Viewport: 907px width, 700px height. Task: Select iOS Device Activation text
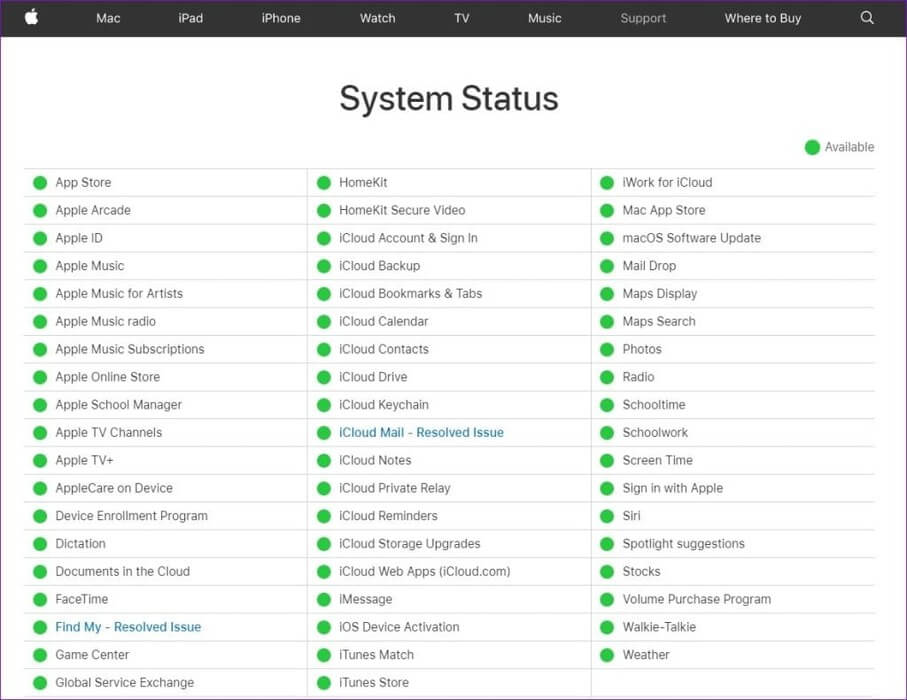click(399, 627)
